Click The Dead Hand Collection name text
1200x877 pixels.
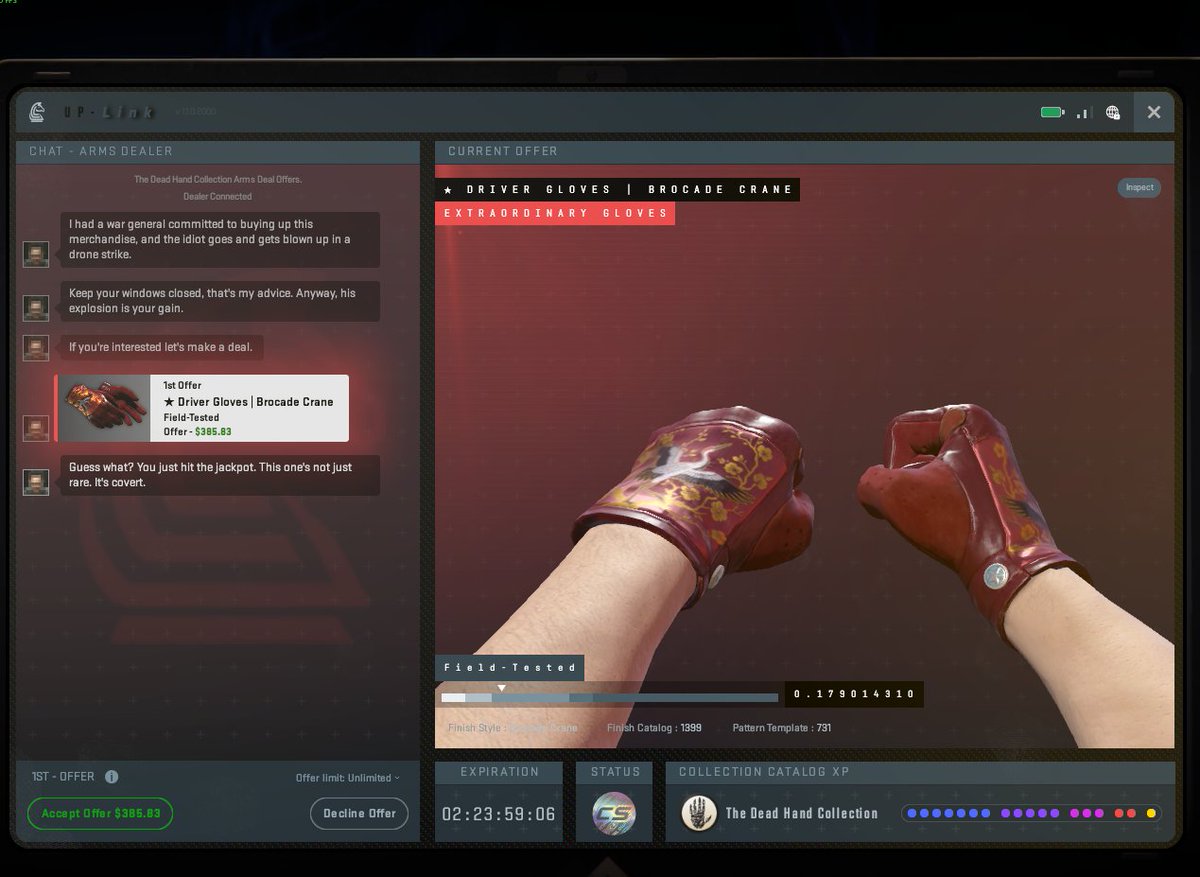[801, 813]
